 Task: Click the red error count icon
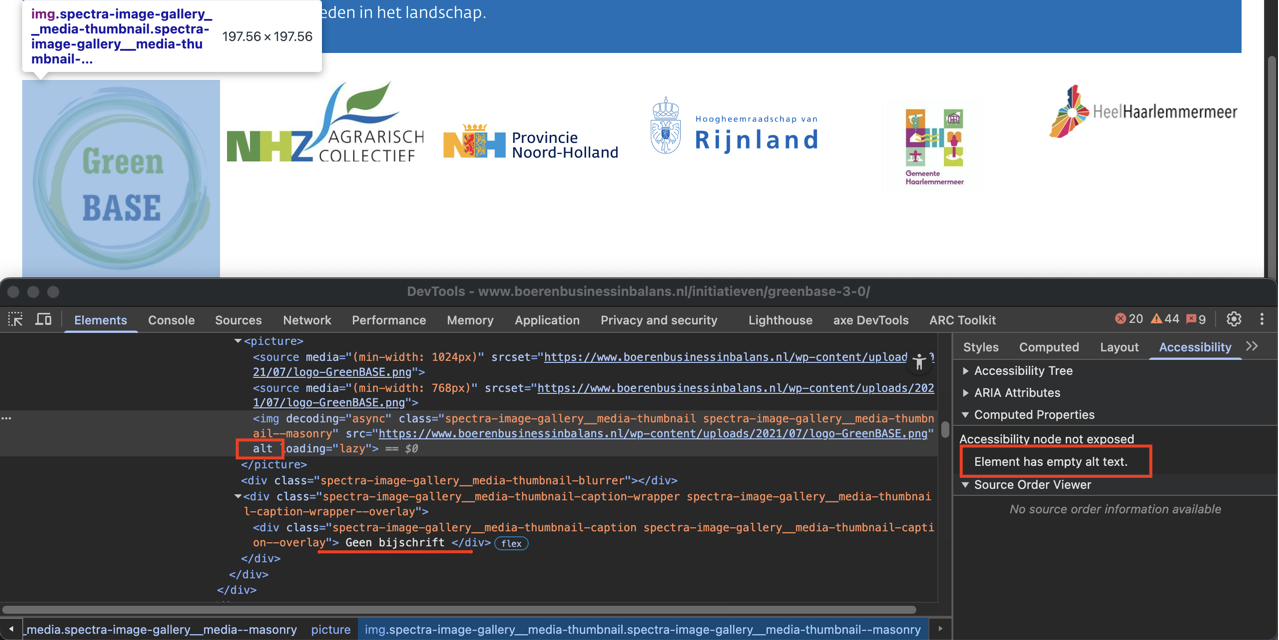coord(1121,319)
